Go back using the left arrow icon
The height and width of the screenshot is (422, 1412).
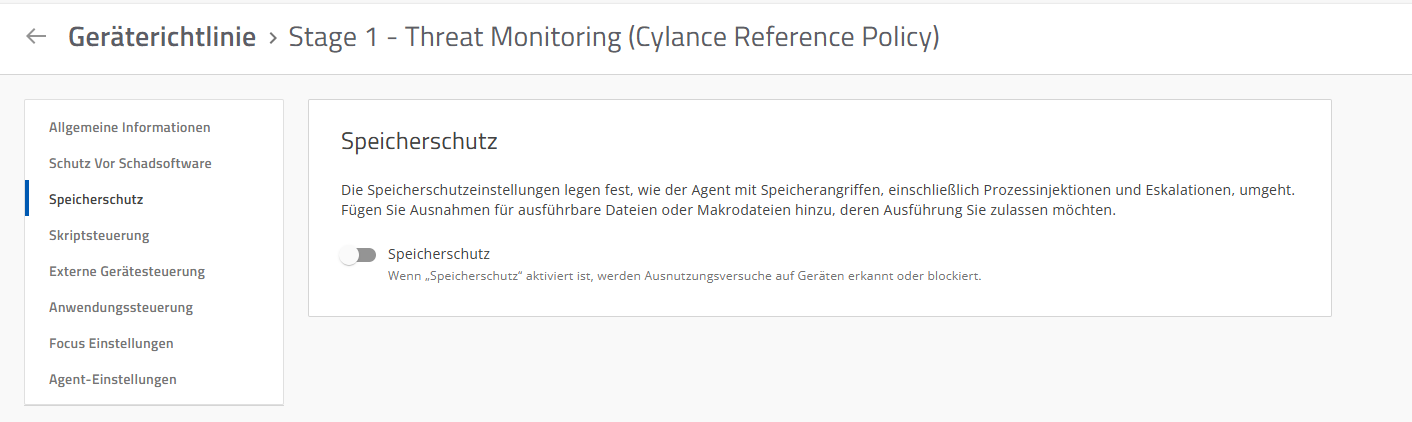[36, 37]
